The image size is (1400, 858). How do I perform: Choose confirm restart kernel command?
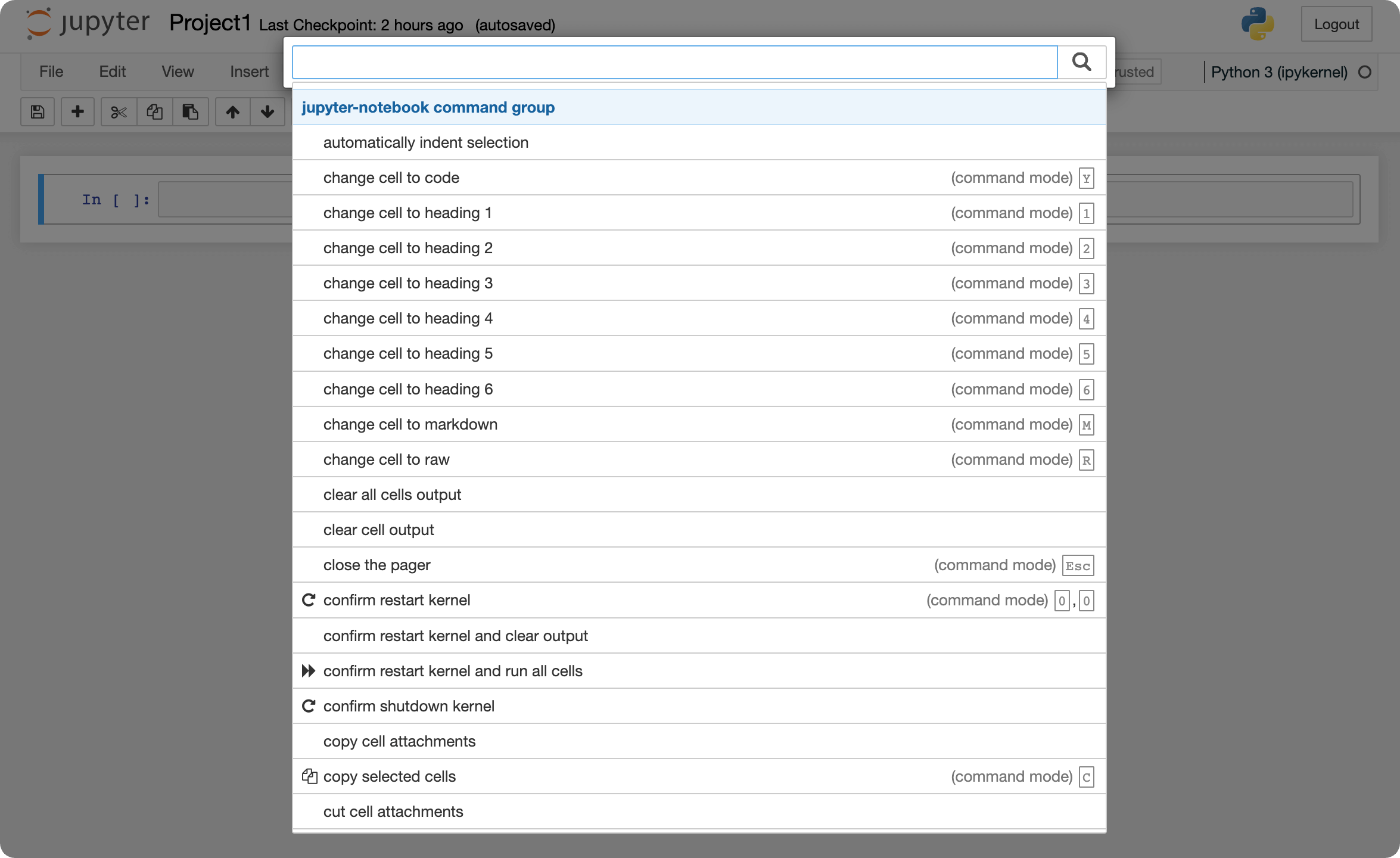pyautogui.click(x=397, y=600)
